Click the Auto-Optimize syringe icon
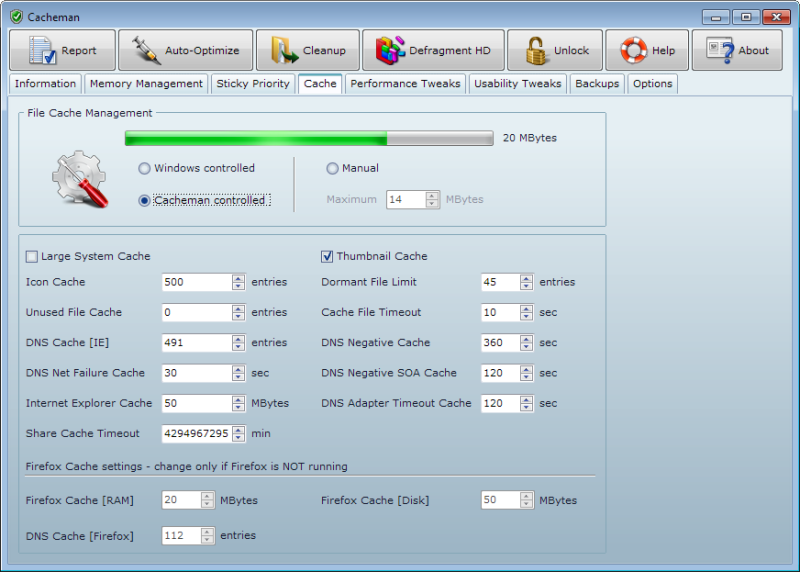Screen dimensions: 800x572 tap(147, 50)
